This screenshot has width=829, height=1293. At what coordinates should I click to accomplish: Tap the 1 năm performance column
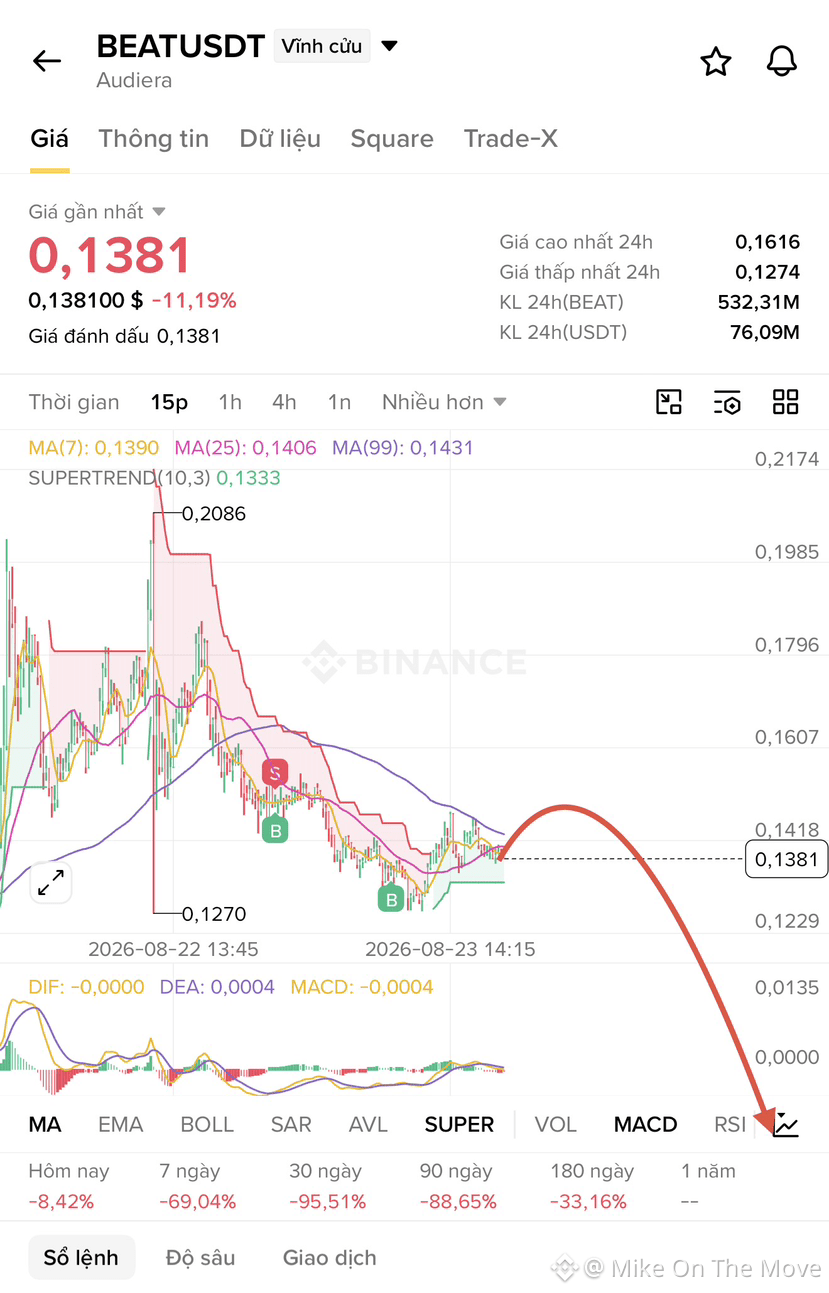708,1186
